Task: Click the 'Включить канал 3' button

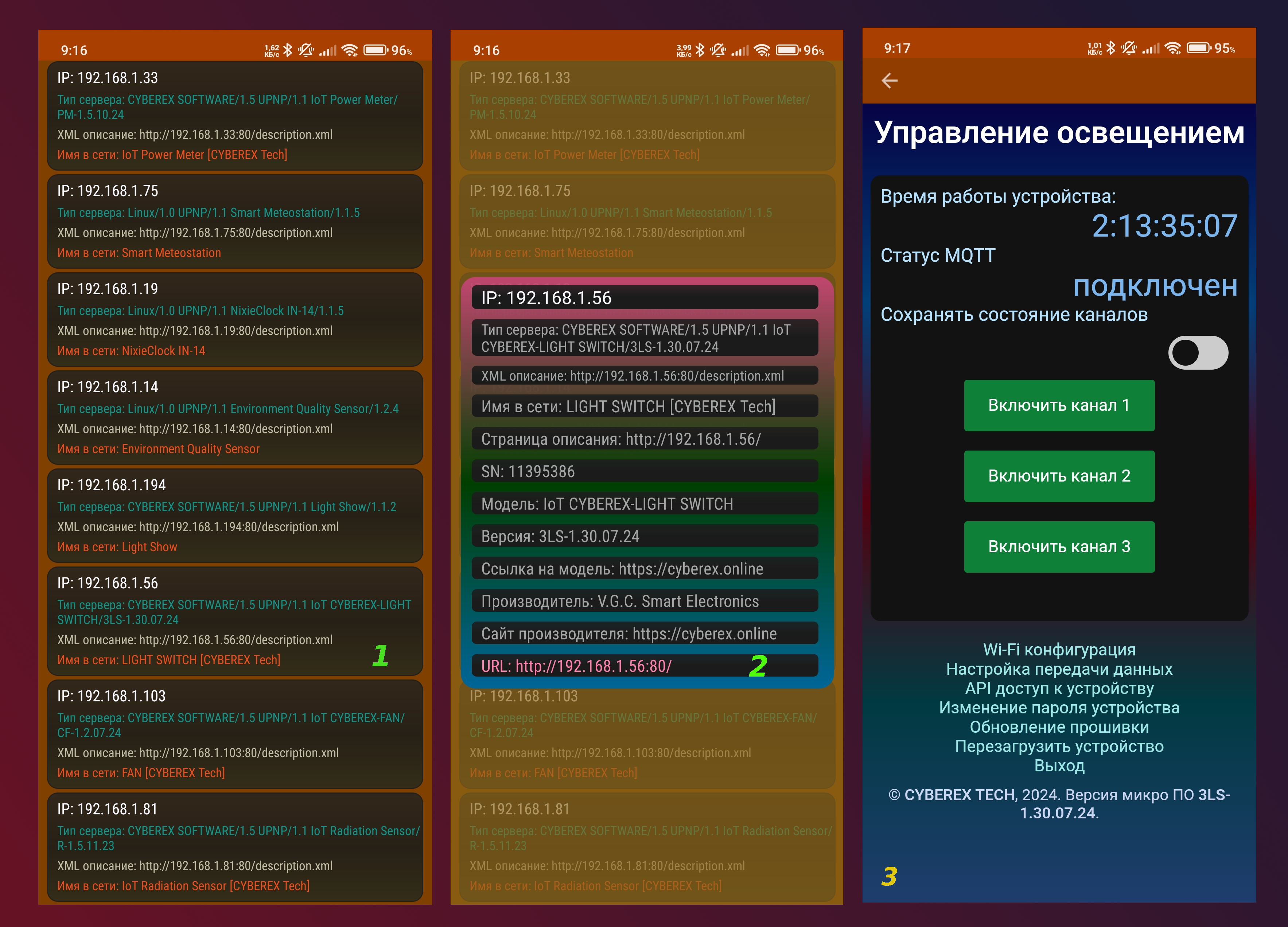Action: pyautogui.click(x=1059, y=546)
